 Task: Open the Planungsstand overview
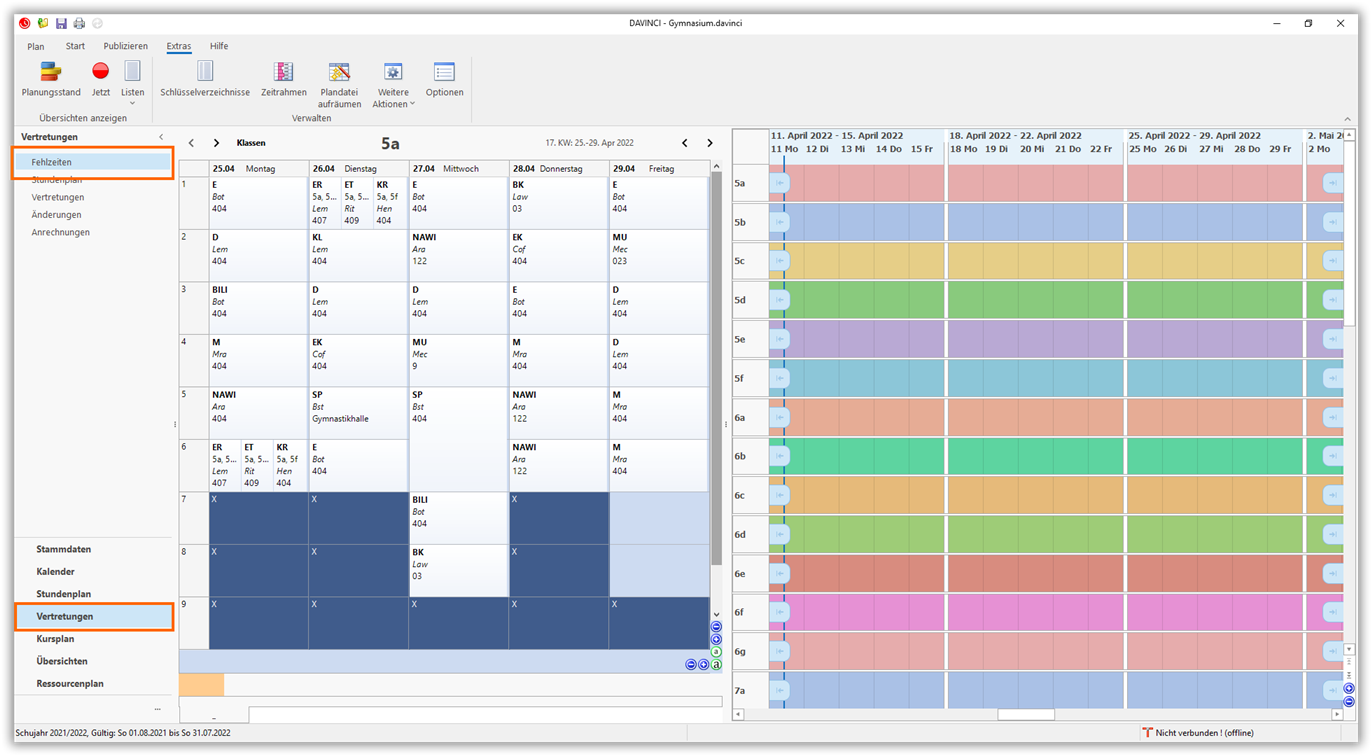(51, 78)
